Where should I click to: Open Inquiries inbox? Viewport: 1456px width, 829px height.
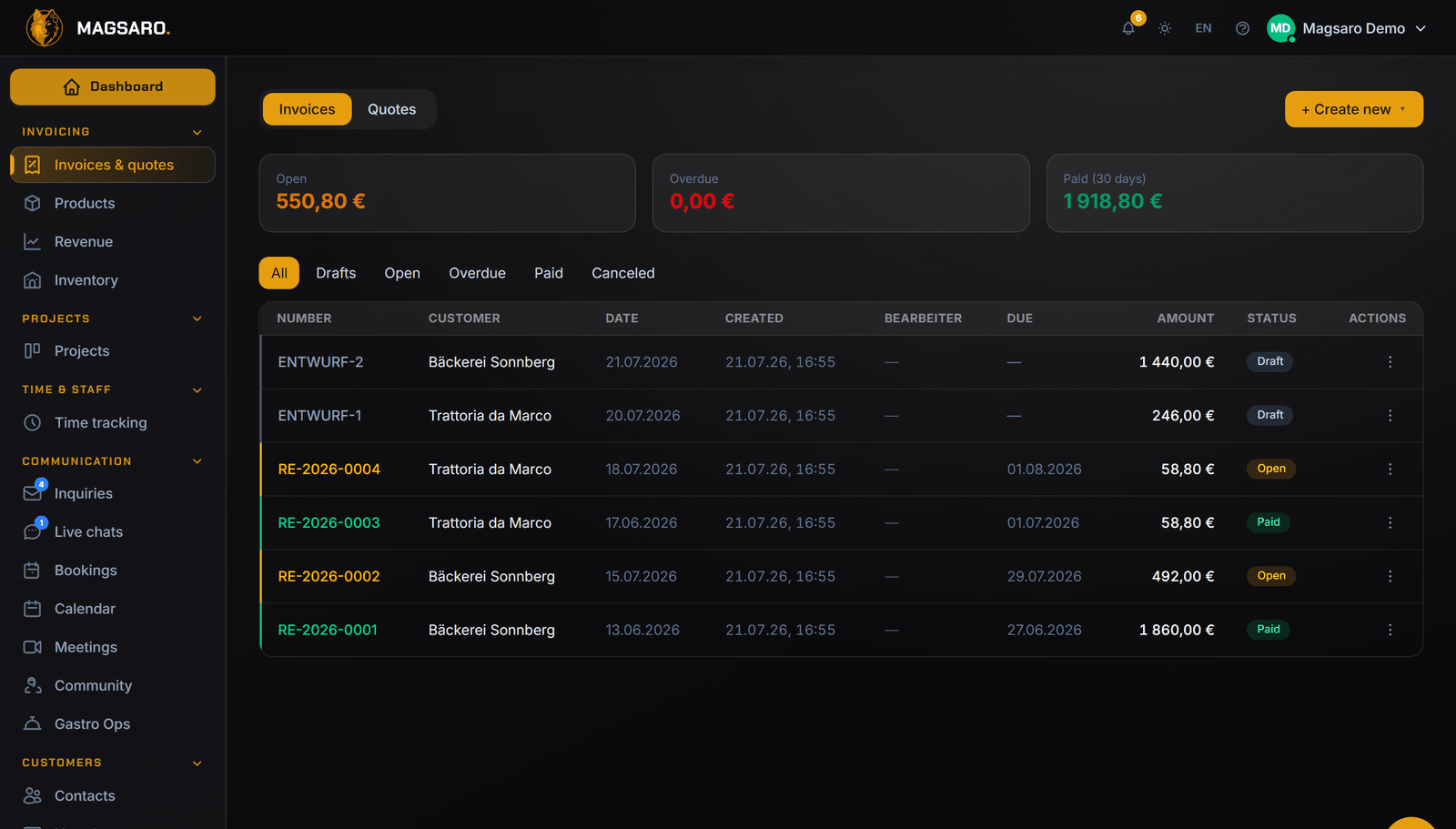pos(113,493)
